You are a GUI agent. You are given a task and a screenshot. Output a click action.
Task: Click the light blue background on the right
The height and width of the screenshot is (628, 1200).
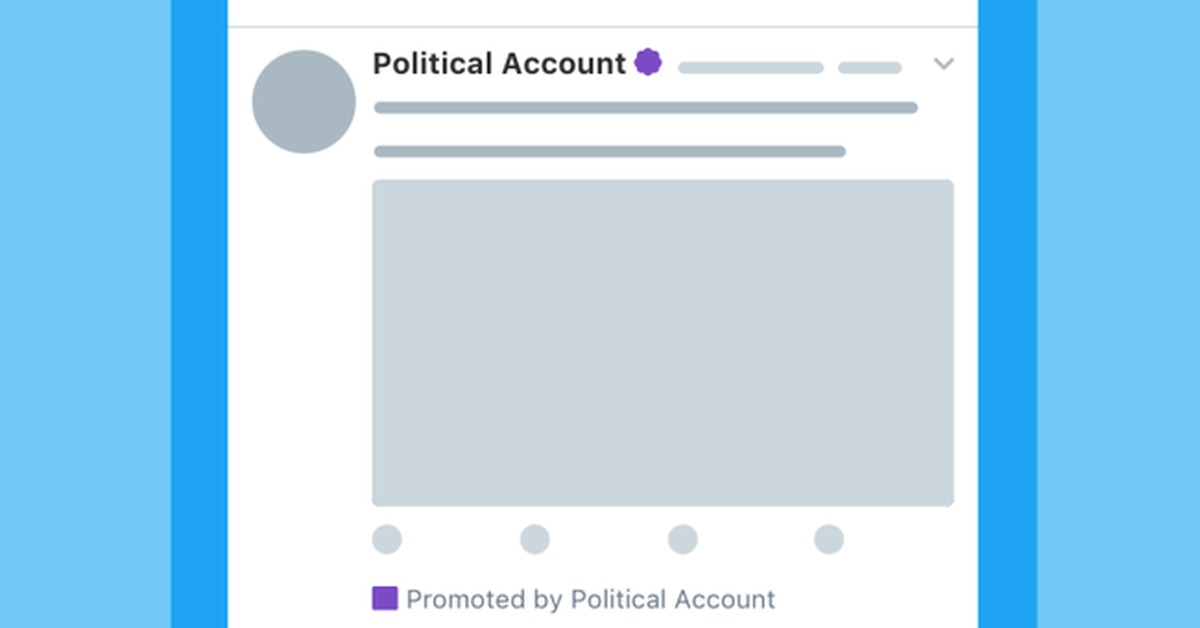pos(1118,314)
